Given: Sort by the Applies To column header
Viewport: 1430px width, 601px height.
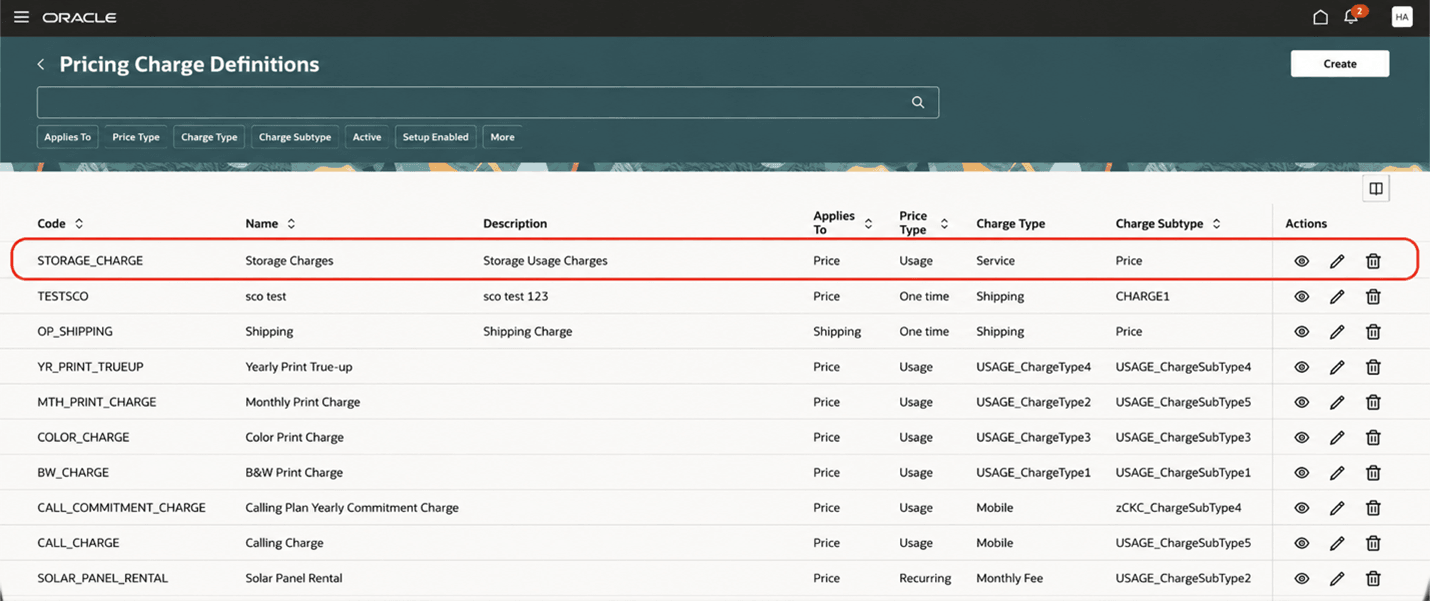Looking at the screenshot, I should click(868, 224).
